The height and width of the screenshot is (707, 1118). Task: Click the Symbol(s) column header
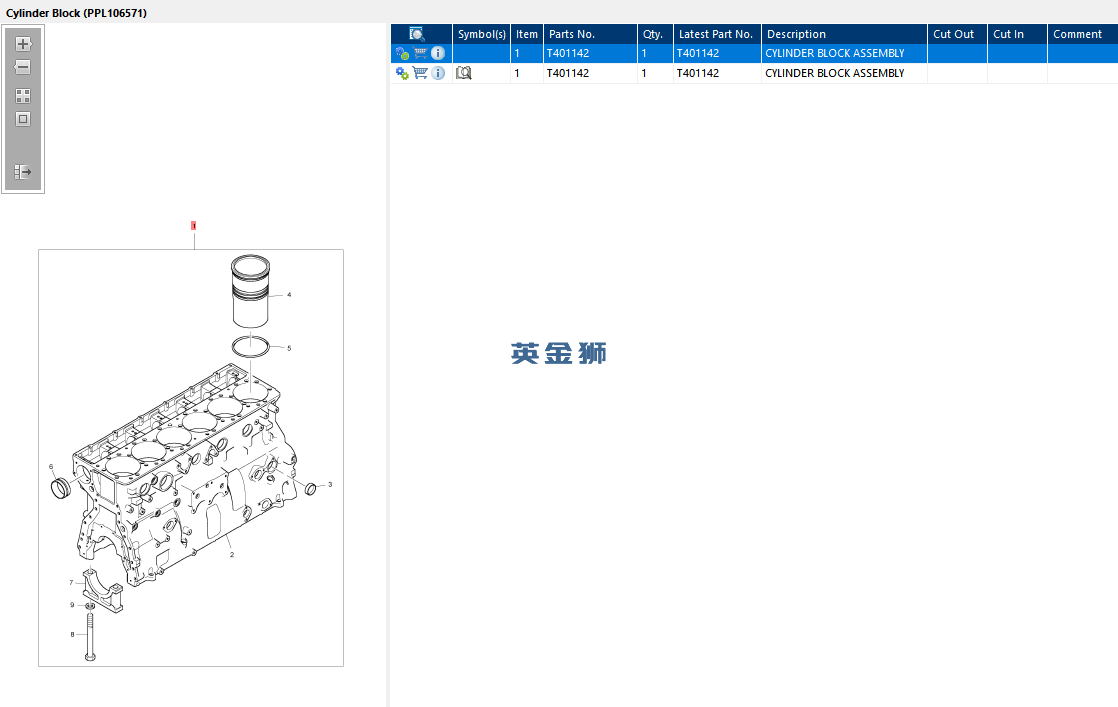481,34
